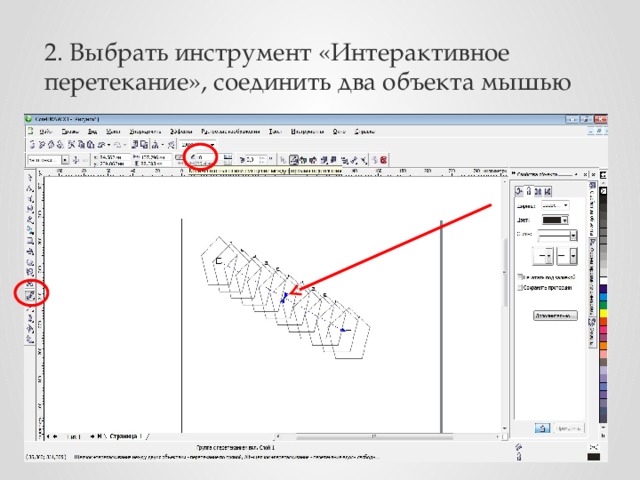This screenshot has width=640, height=480.
Task: Select the Pick tool in toolbox
Action: click(x=30, y=178)
